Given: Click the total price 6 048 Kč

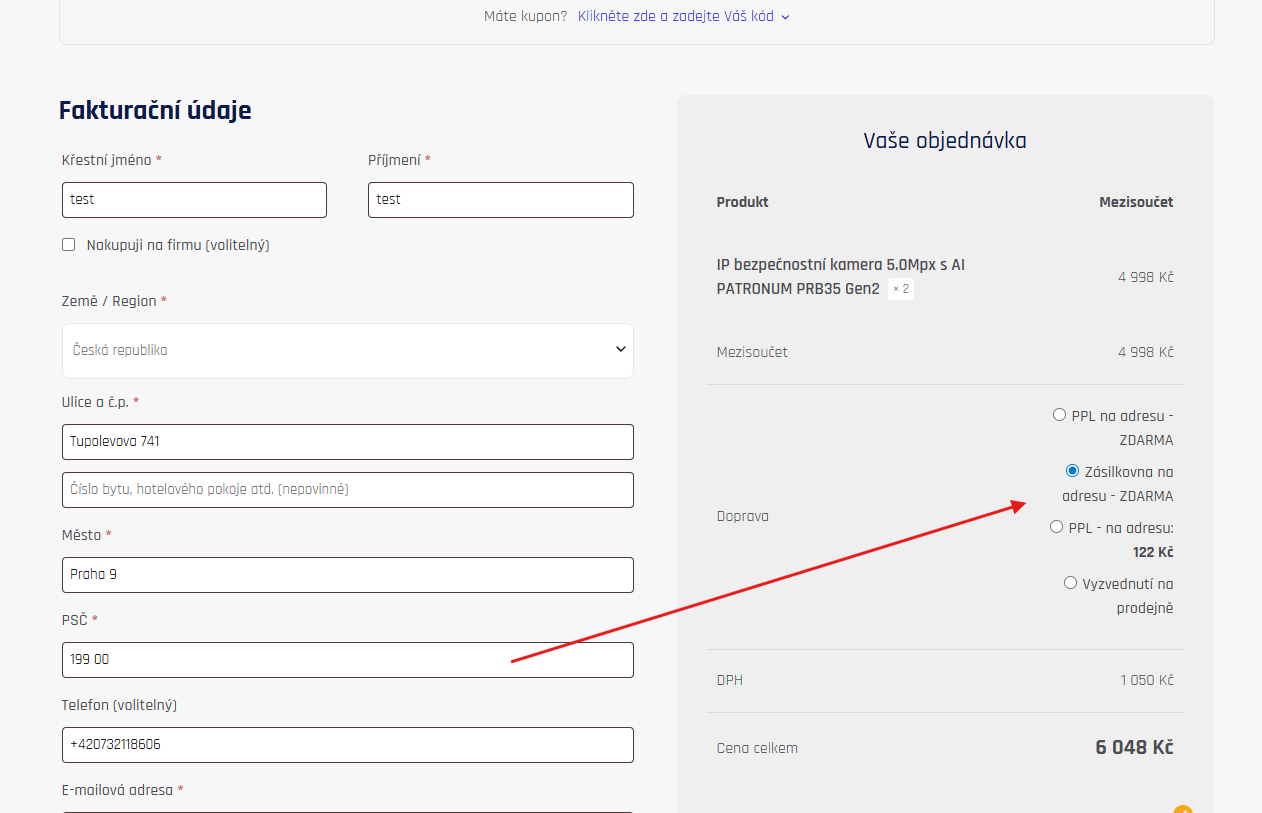Looking at the screenshot, I should coord(1134,748).
